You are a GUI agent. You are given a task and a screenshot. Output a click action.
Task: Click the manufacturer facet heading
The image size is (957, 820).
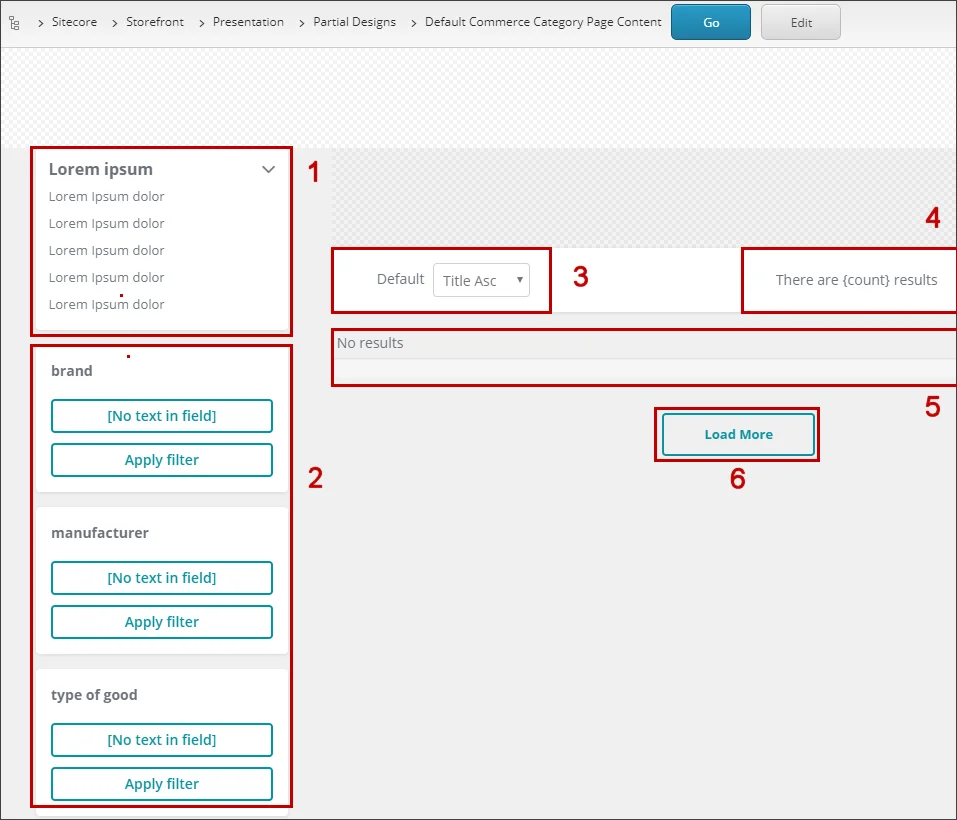pos(100,533)
